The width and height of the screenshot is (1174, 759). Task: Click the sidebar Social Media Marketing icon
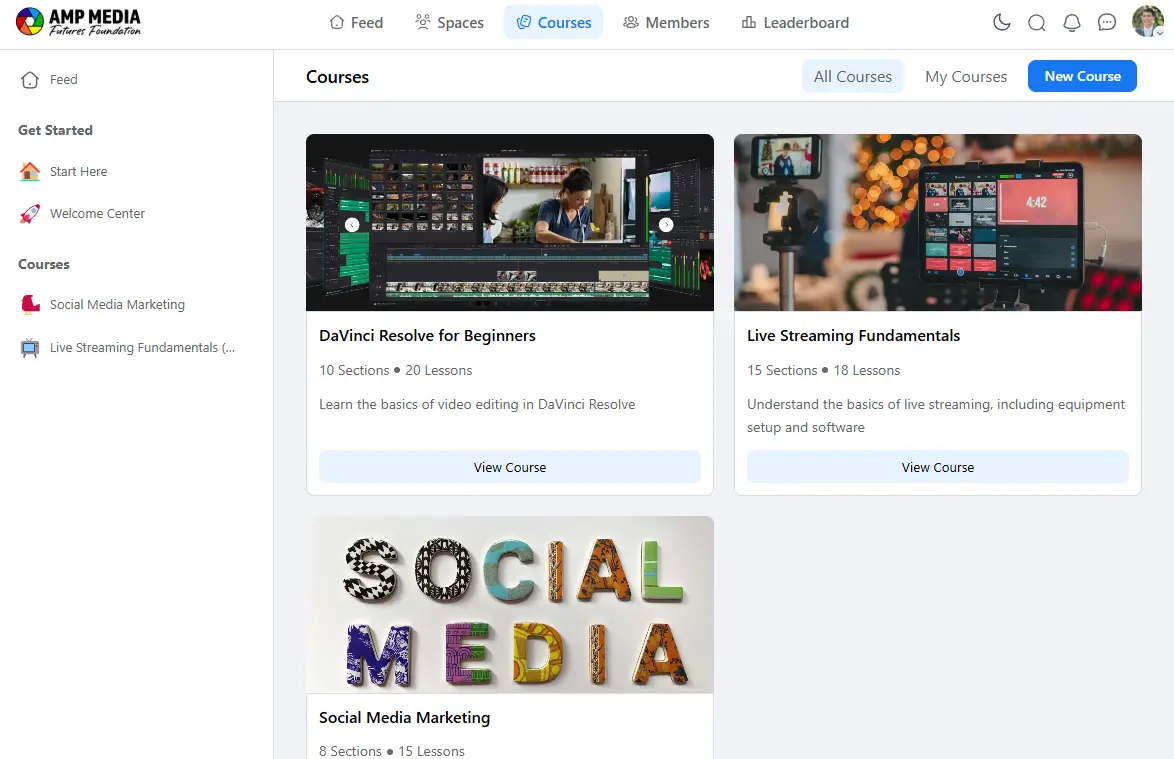(30, 305)
